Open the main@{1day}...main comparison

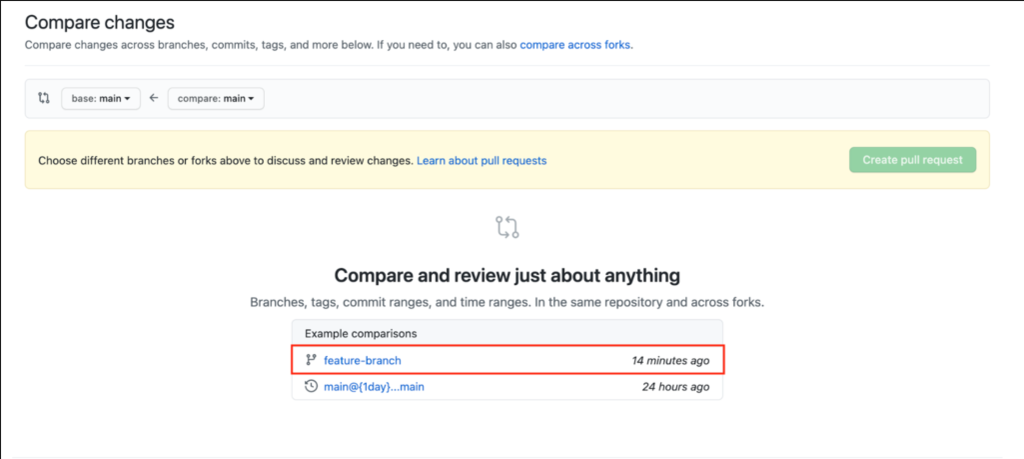point(373,386)
